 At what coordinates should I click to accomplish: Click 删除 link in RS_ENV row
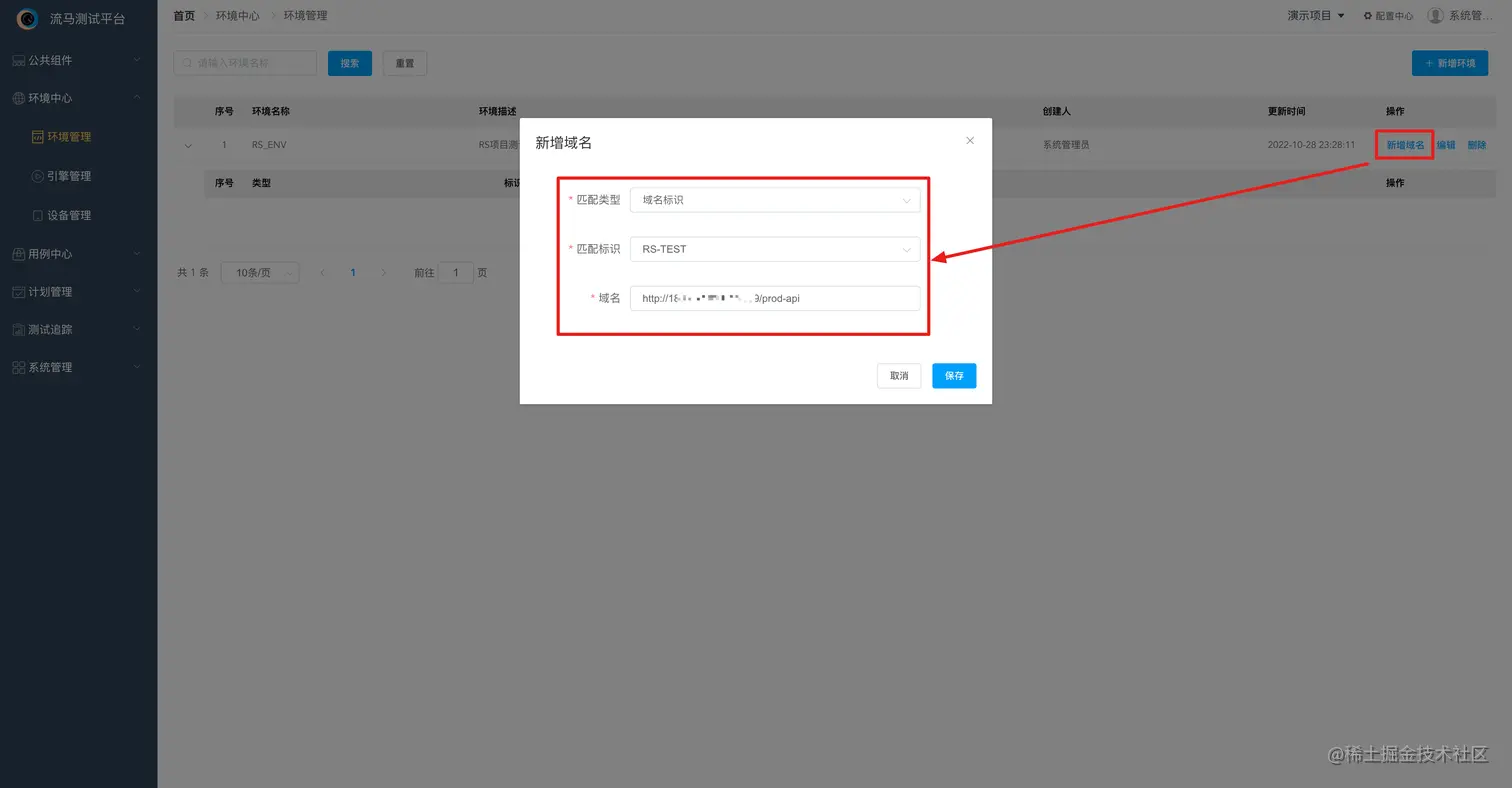point(1477,145)
